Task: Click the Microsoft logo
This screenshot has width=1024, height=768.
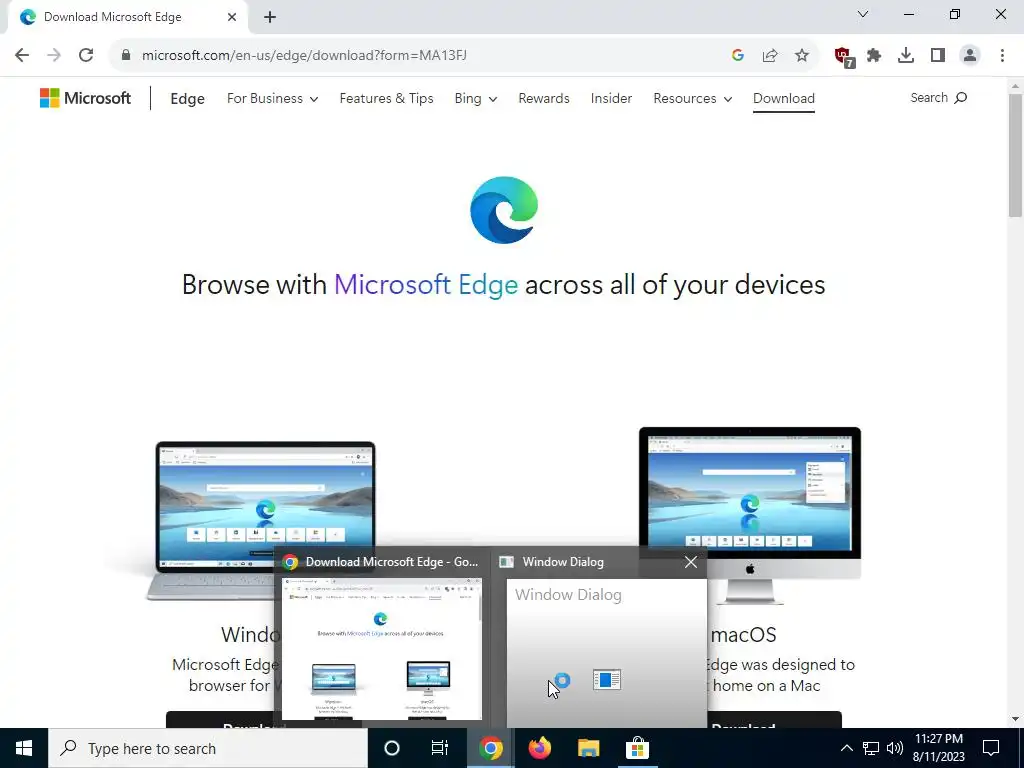Action: (x=86, y=98)
